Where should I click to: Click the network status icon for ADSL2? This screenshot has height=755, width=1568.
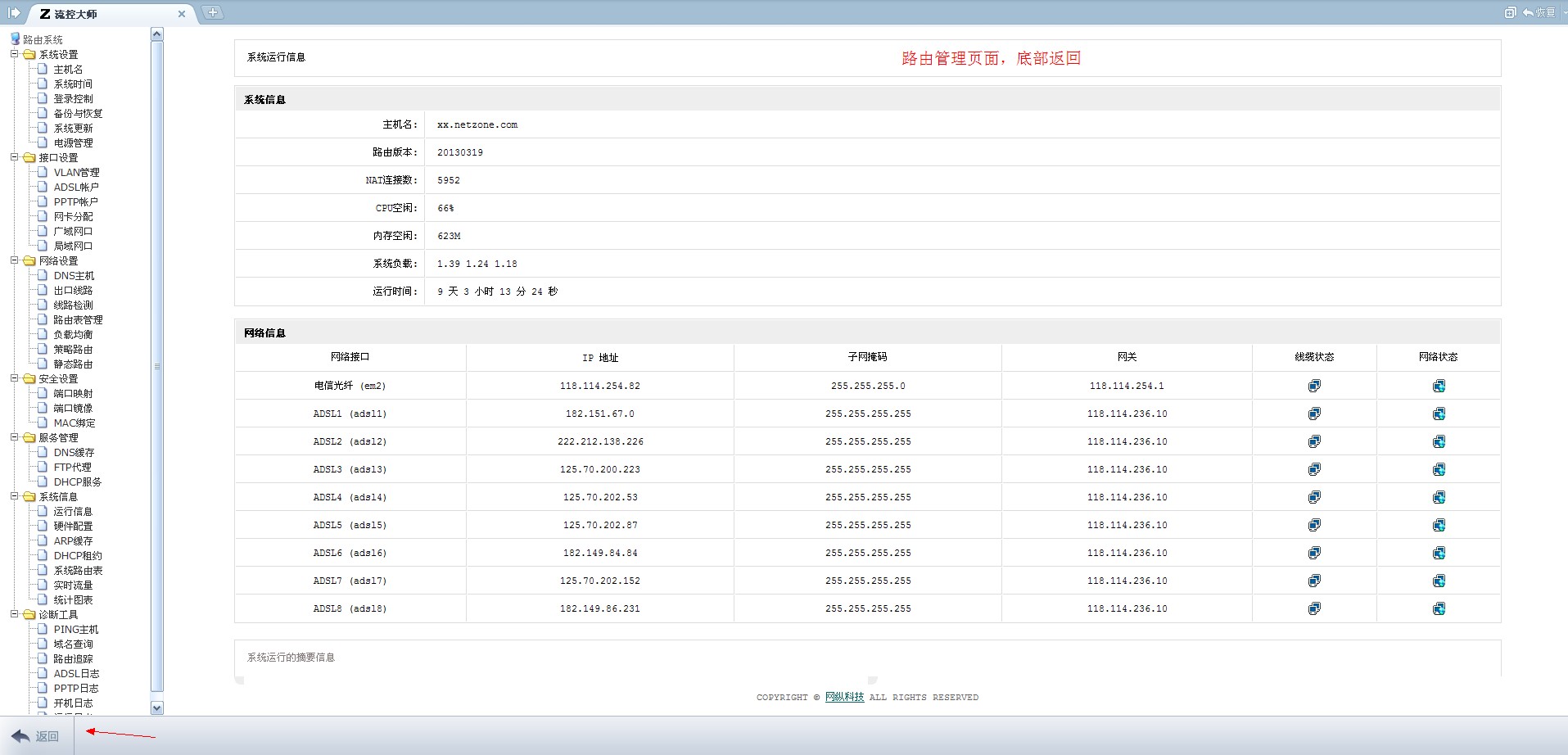[x=1439, y=441]
